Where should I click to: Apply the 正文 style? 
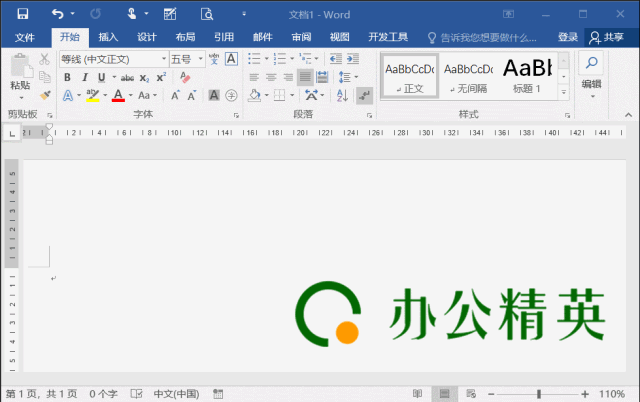tap(410, 76)
